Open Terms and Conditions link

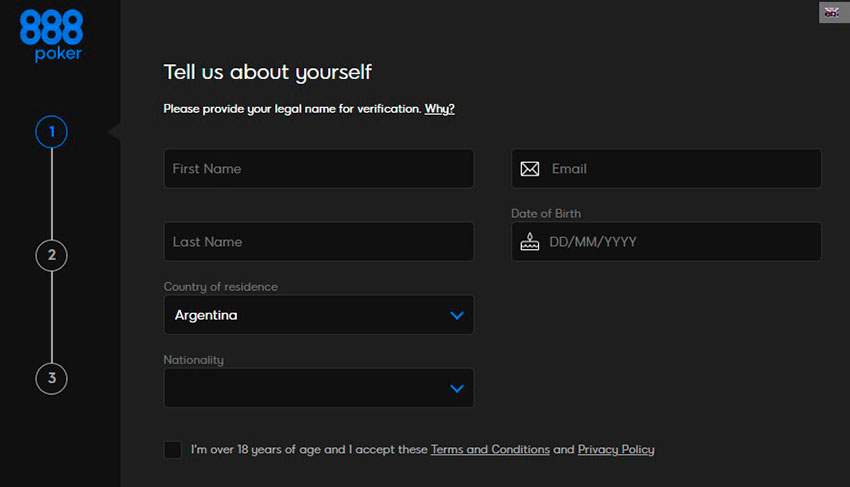point(490,450)
